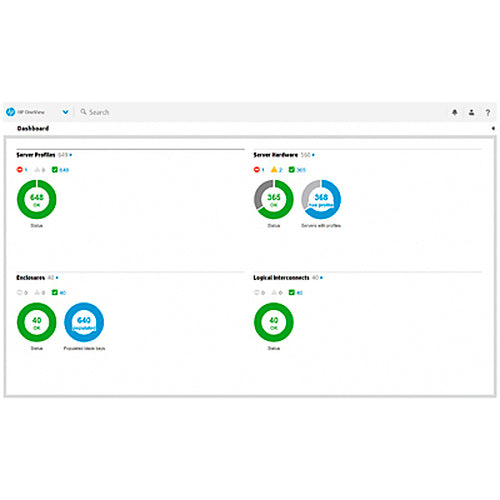Open the Enclosures heading link
Screen dimensions: 500x500
(x=31, y=278)
